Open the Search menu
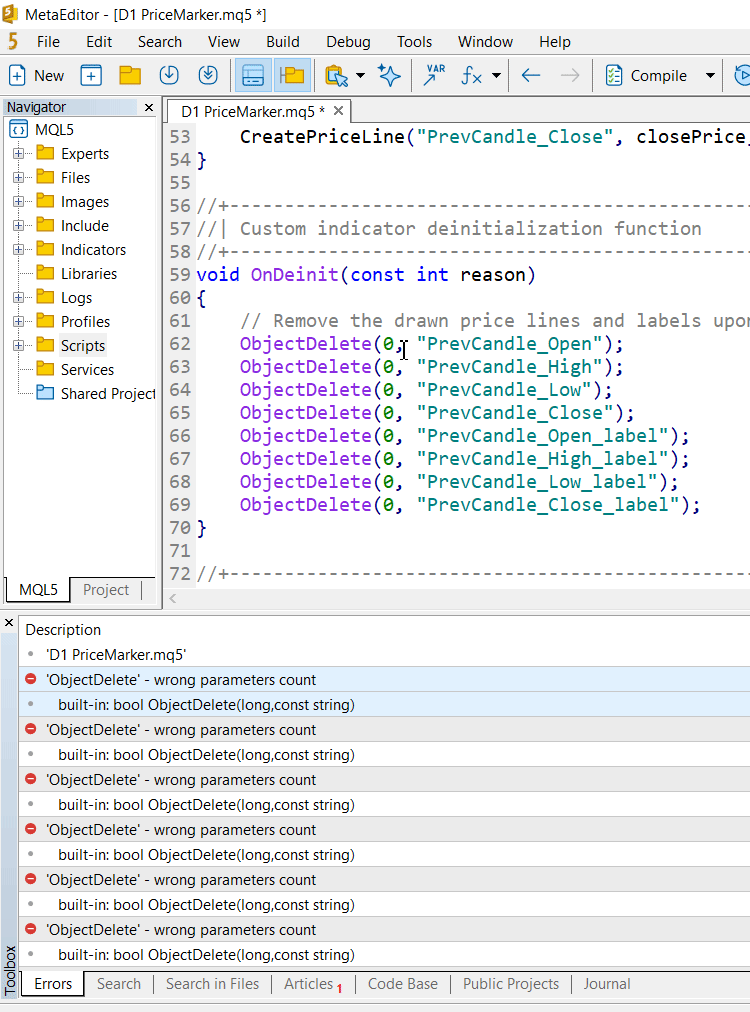The image size is (750, 1012). pyautogui.click(x=159, y=42)
